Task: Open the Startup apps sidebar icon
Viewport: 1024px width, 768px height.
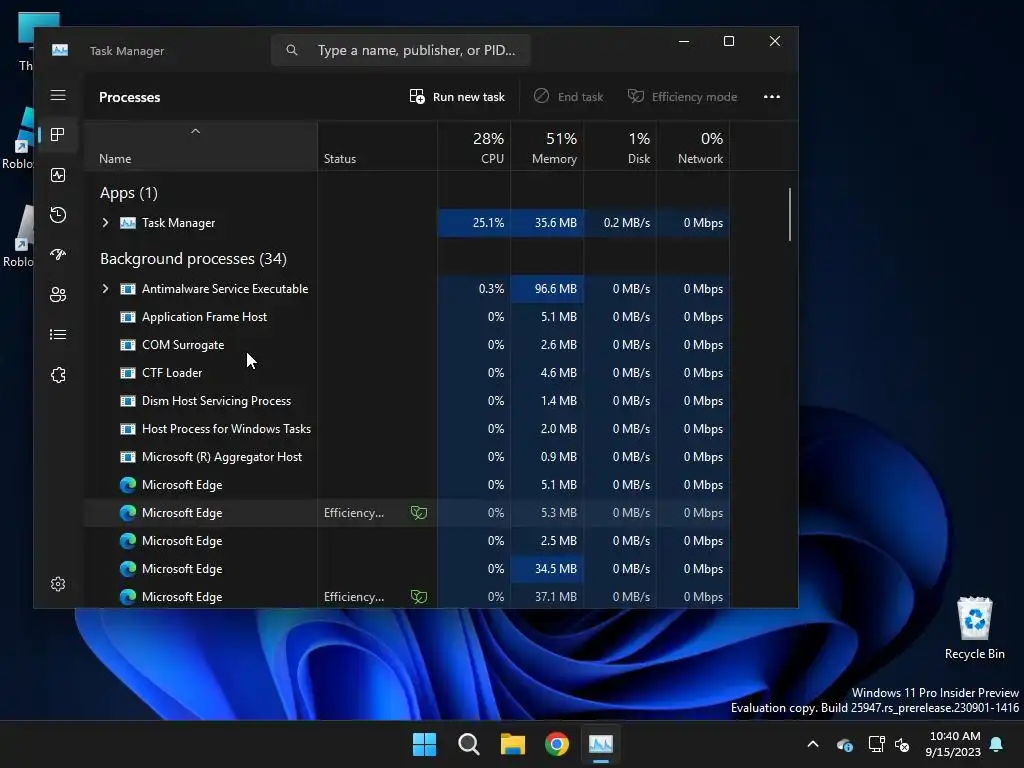Action: (x=58, y=255)
